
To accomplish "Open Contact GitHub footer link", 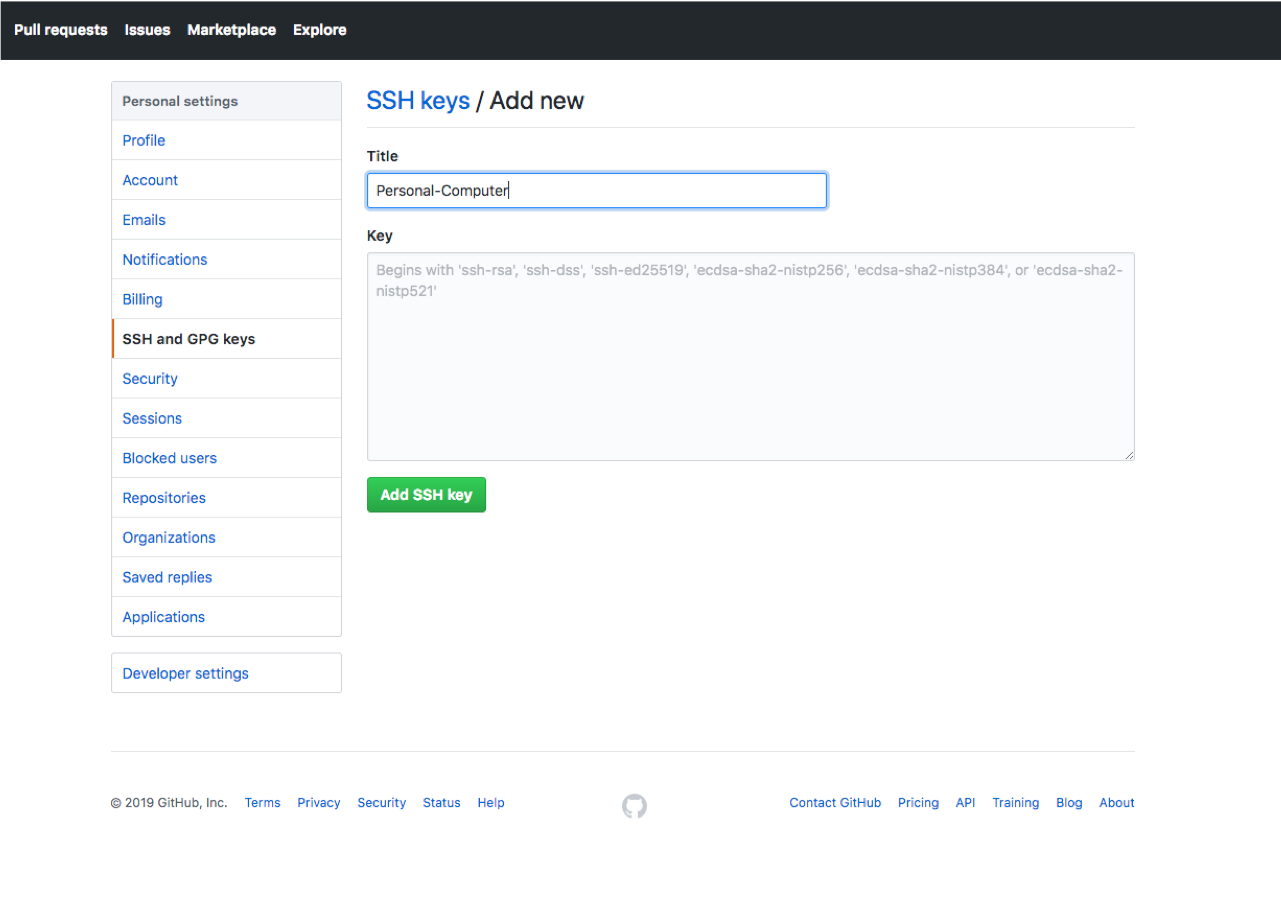I will (835, 803).
